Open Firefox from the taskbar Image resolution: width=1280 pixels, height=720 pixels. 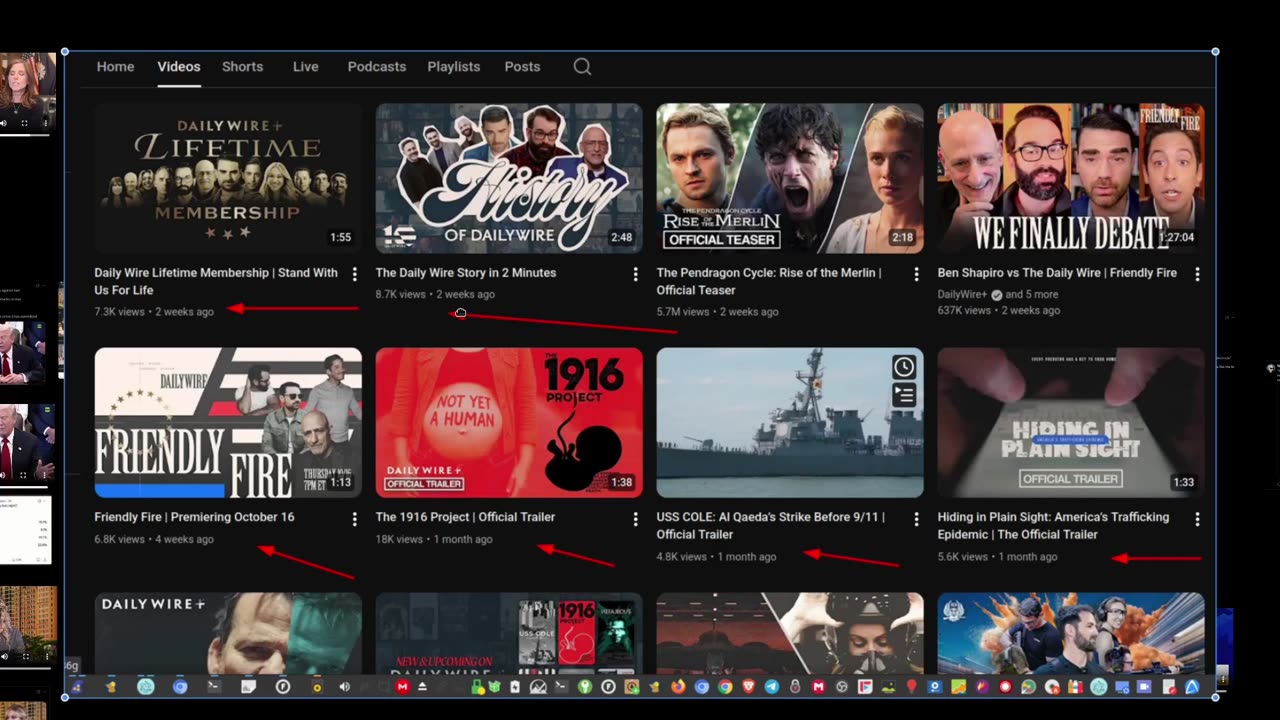pyautogui.click(x=678, y=687)
